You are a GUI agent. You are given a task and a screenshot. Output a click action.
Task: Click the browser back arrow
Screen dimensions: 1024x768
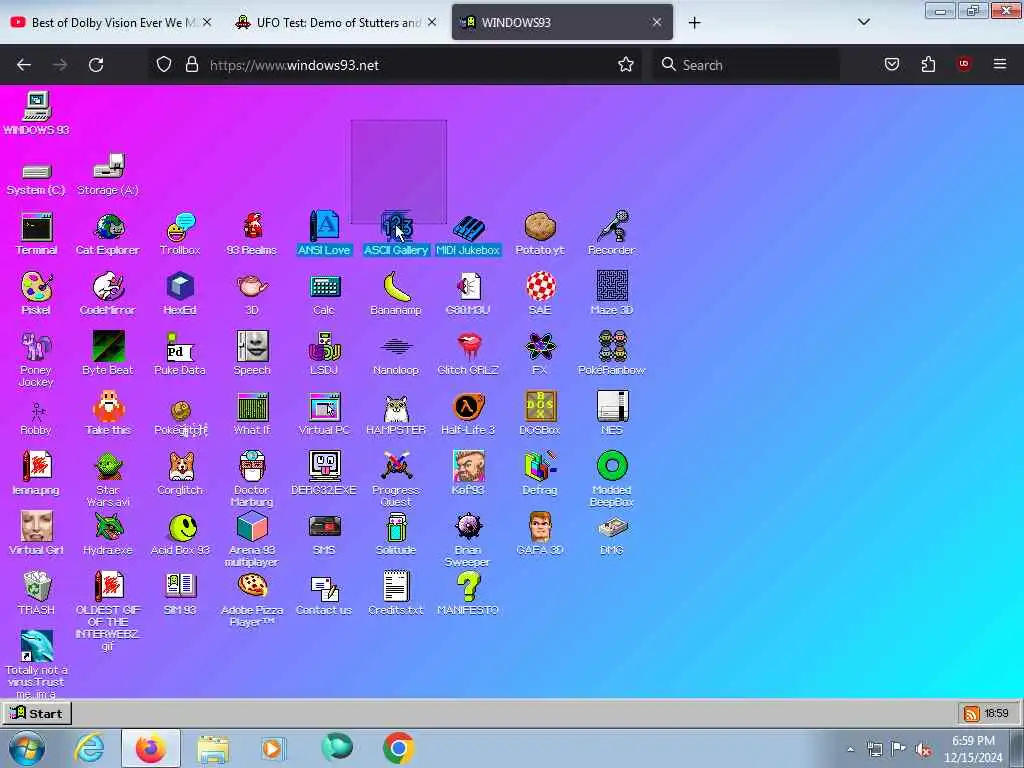[24, 65]
